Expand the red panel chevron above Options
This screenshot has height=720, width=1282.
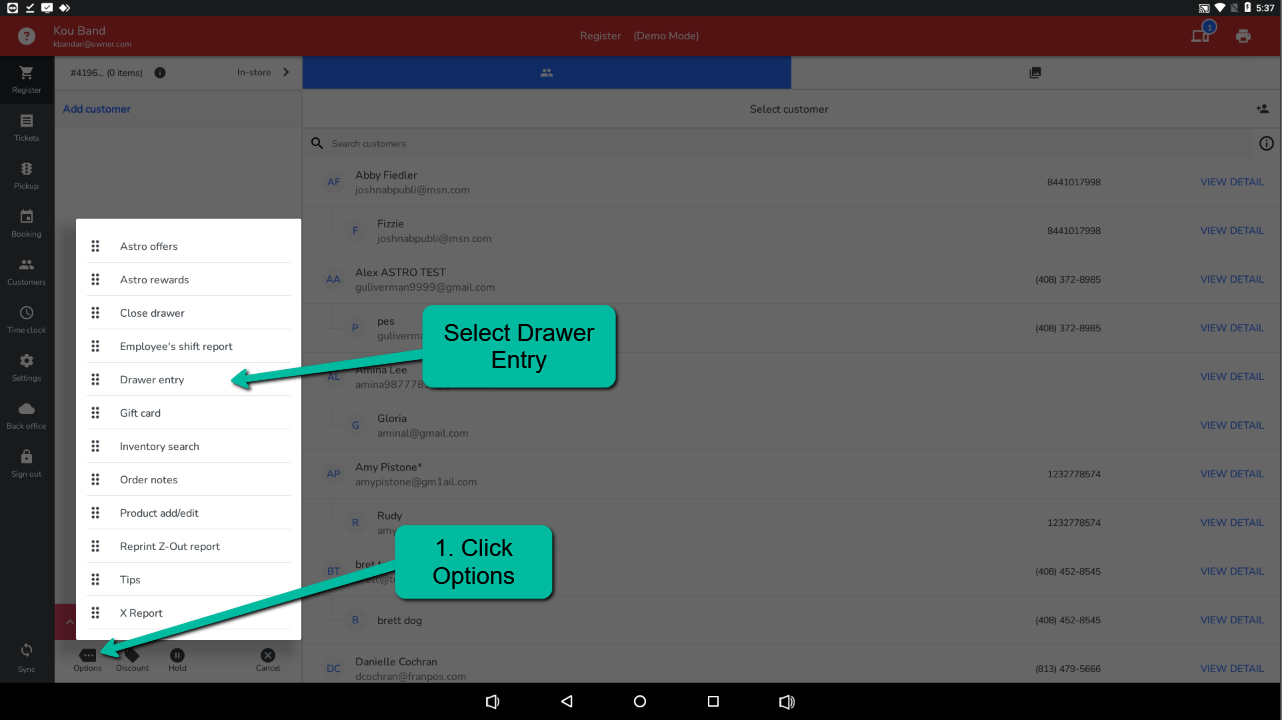click(x=69, y=622)
